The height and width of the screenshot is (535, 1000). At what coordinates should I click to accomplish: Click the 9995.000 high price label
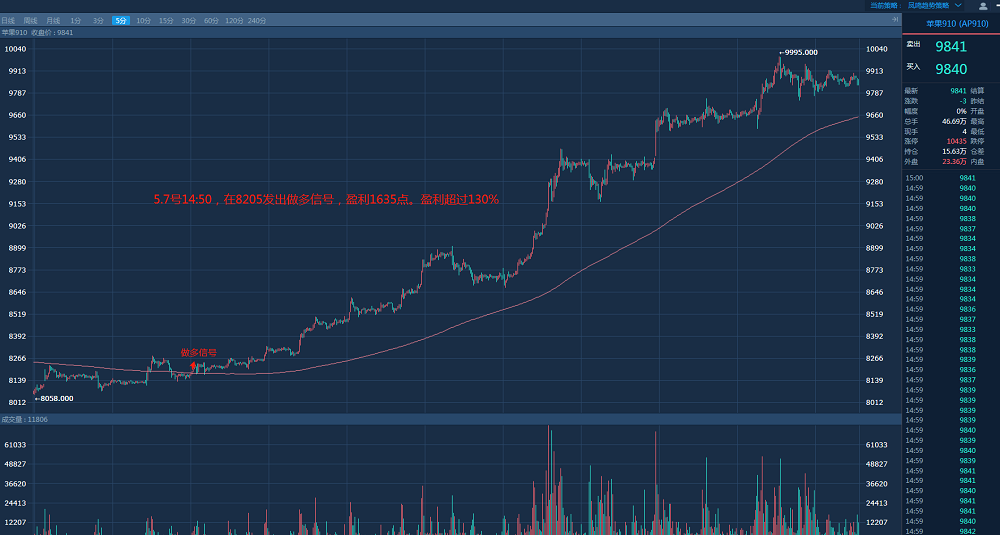tap(800, 52)
